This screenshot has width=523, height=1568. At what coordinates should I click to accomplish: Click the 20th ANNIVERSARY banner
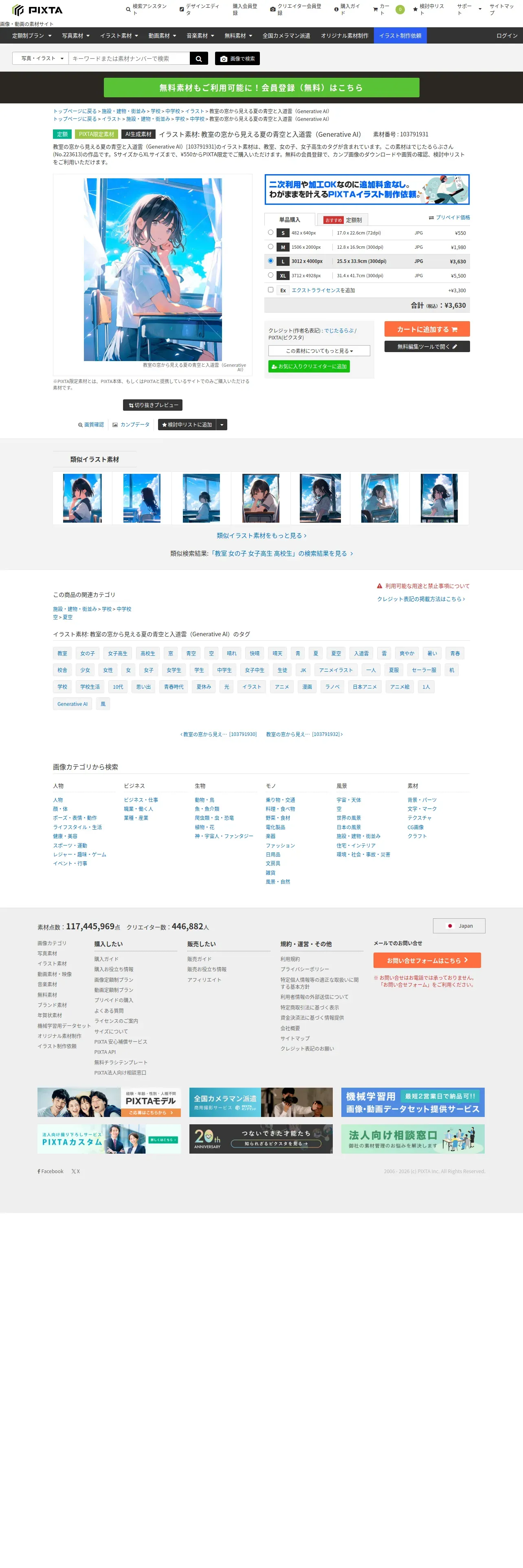(261, 1139)
